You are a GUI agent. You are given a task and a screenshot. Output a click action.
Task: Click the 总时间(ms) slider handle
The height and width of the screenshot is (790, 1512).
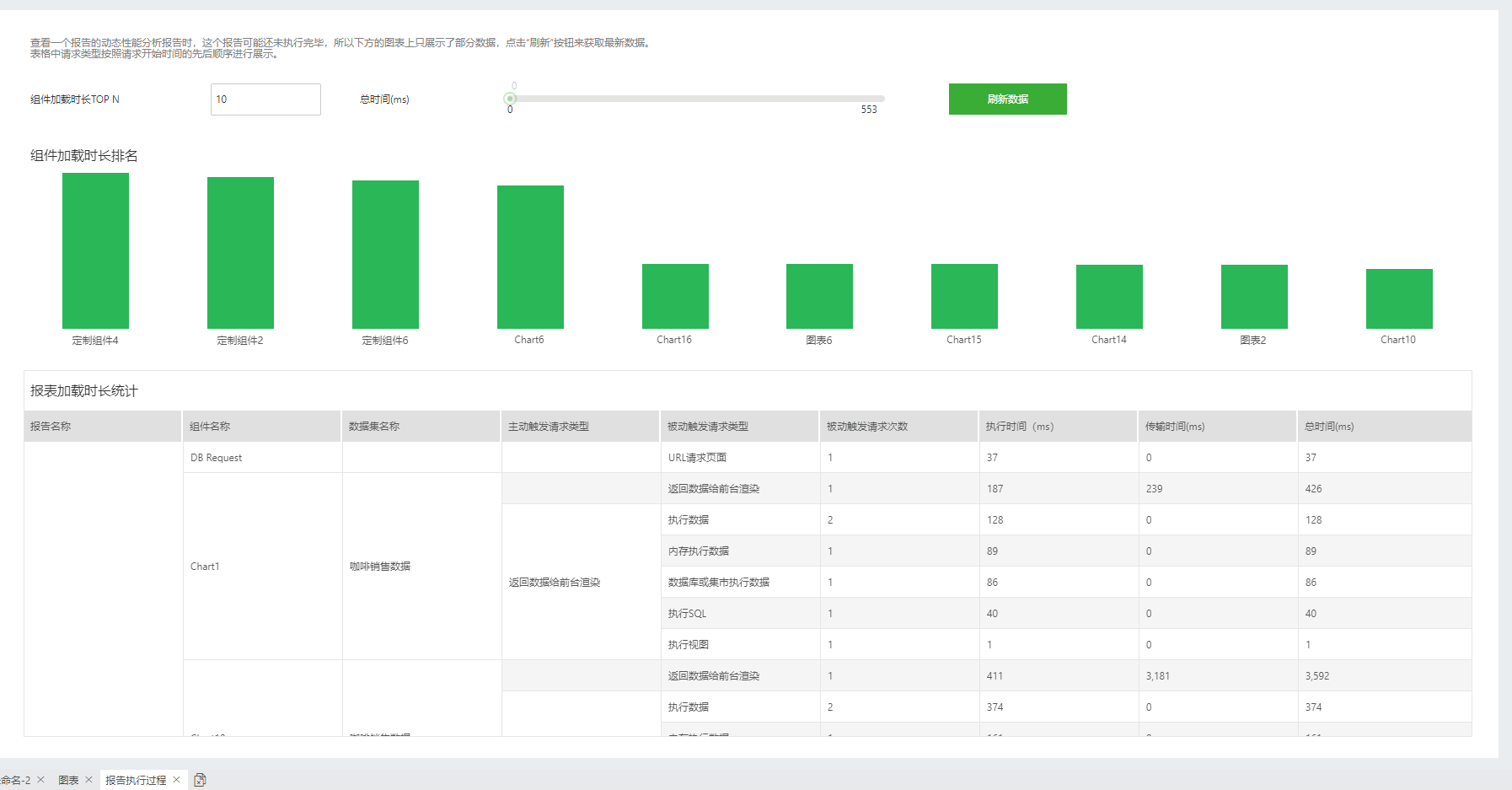510,99
